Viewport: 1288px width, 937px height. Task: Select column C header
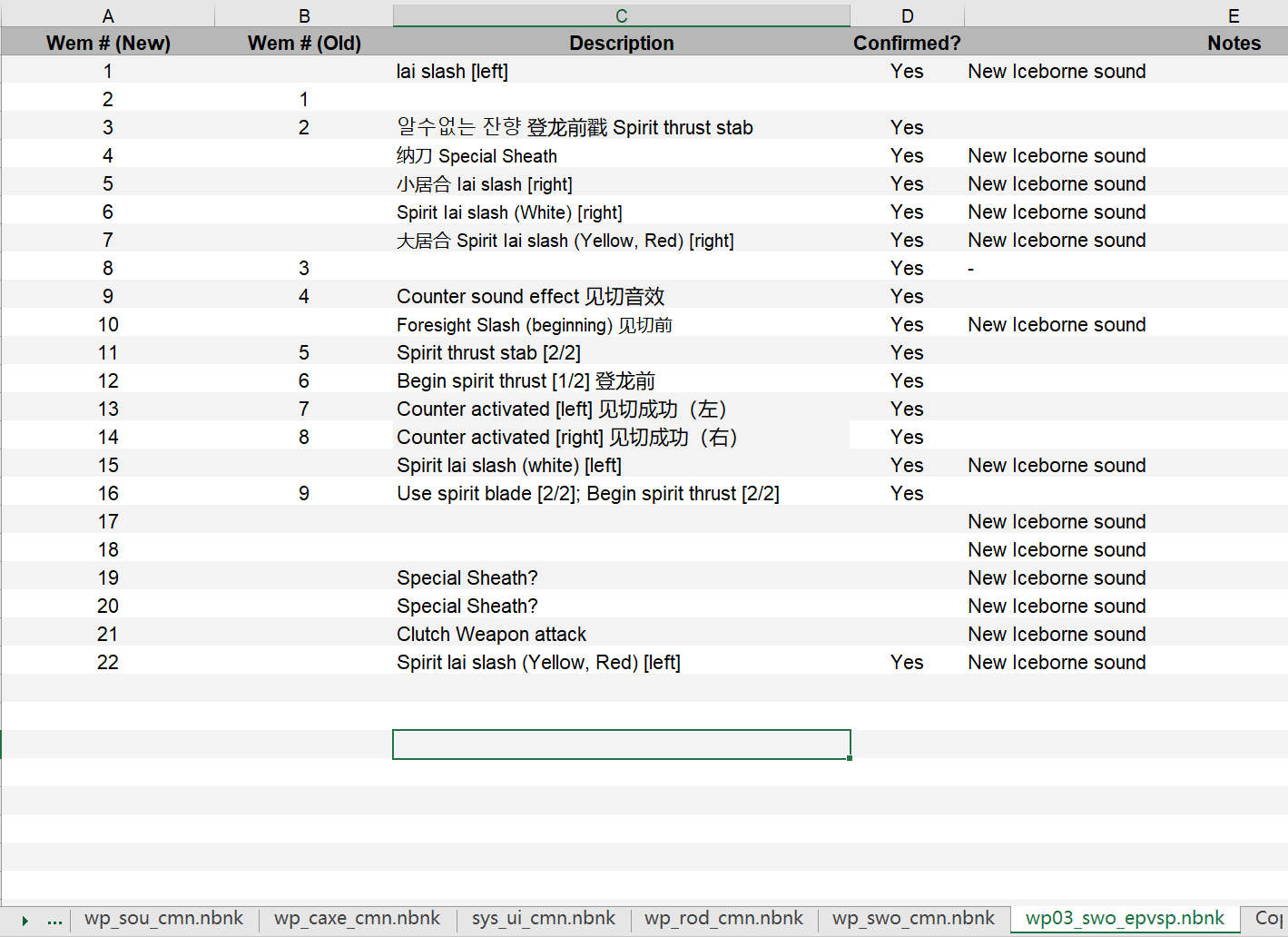pos(621,15)
